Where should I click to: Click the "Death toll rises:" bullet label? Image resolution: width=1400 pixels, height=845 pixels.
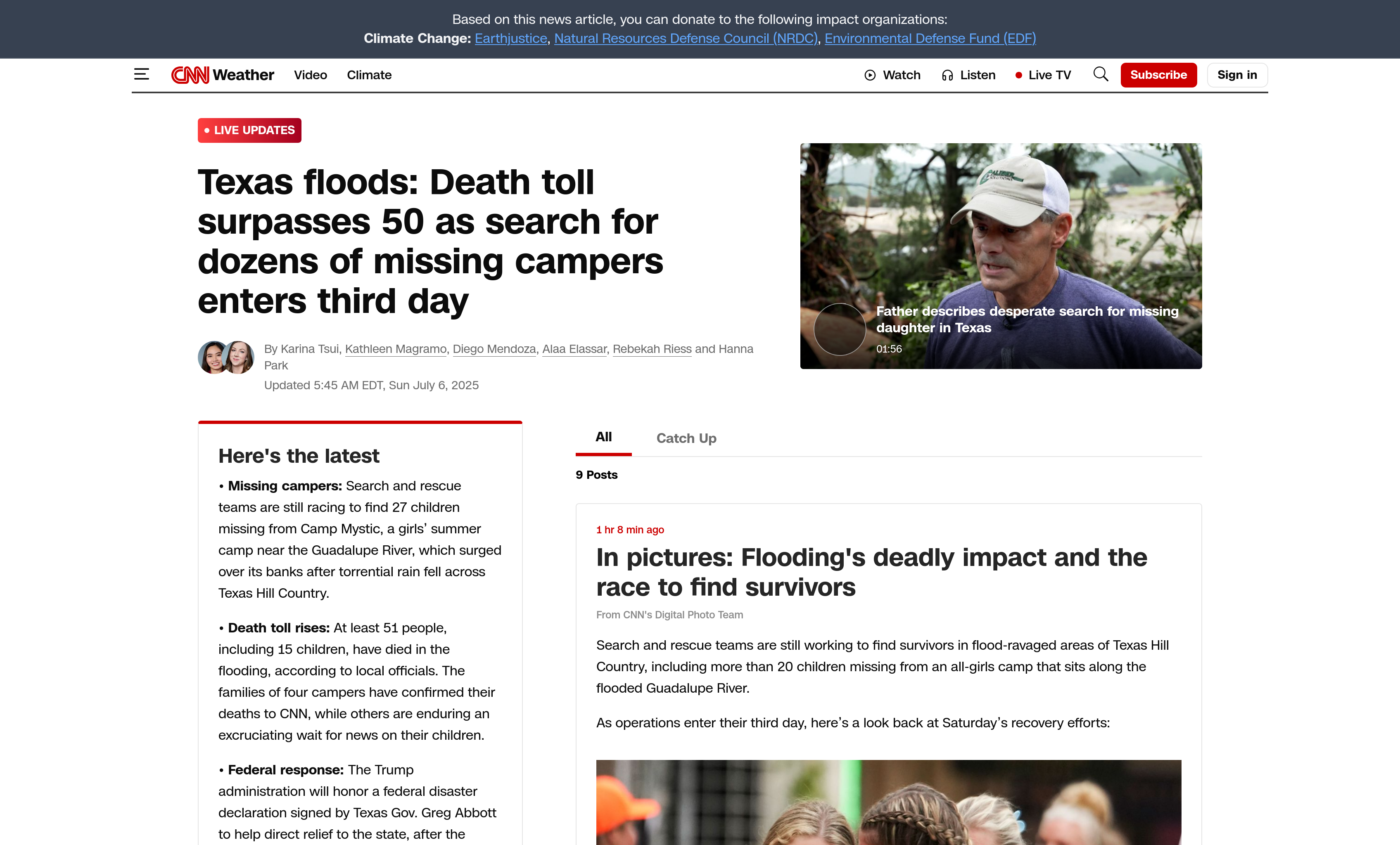tap(278, 628)
